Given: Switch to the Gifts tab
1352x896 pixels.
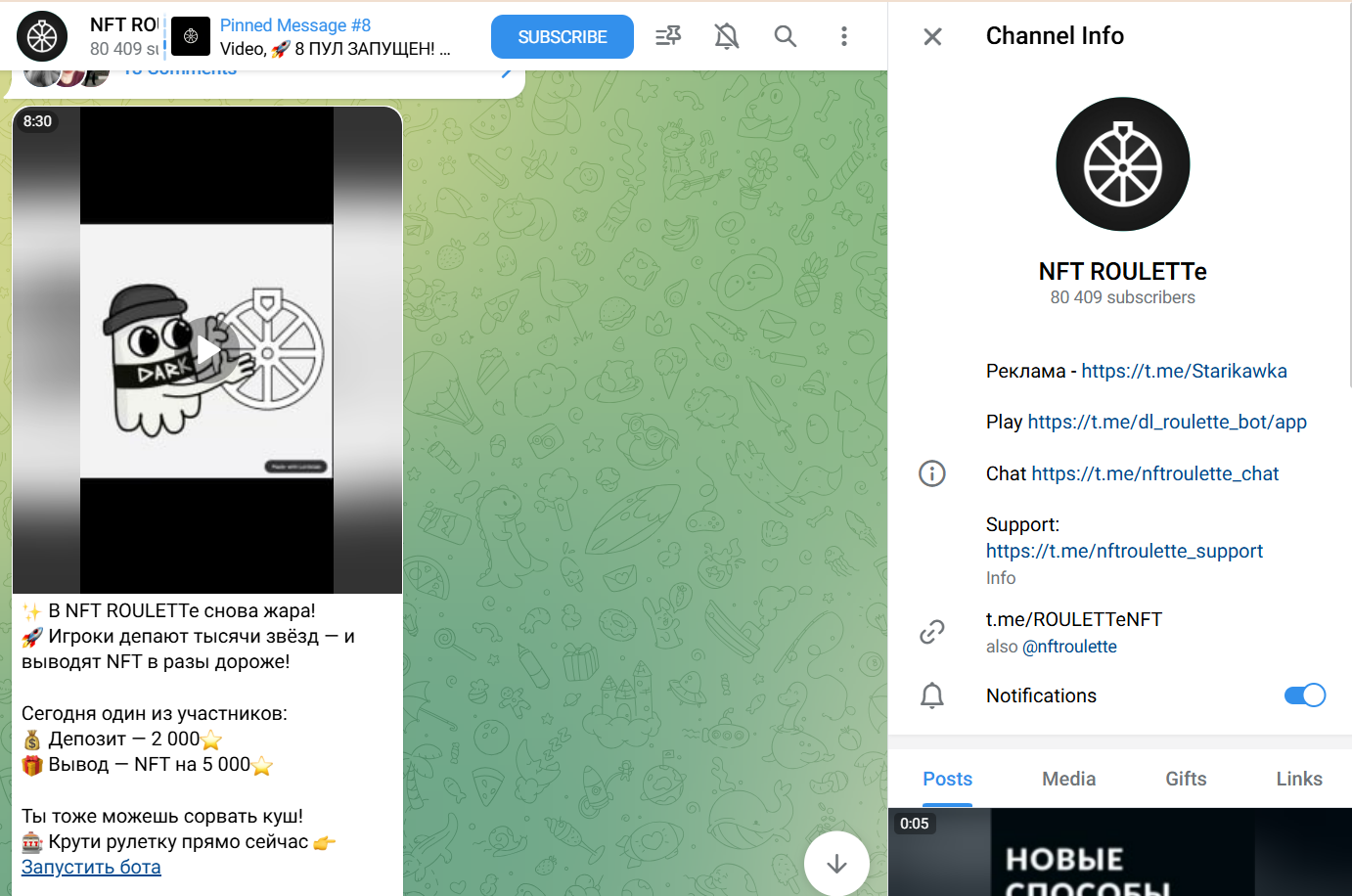Looking at the screenshot, I should [1186, 779].
